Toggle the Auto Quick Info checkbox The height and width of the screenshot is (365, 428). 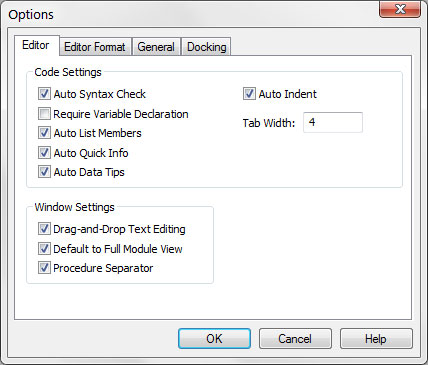pyautogui.click(x=44, y=153)
